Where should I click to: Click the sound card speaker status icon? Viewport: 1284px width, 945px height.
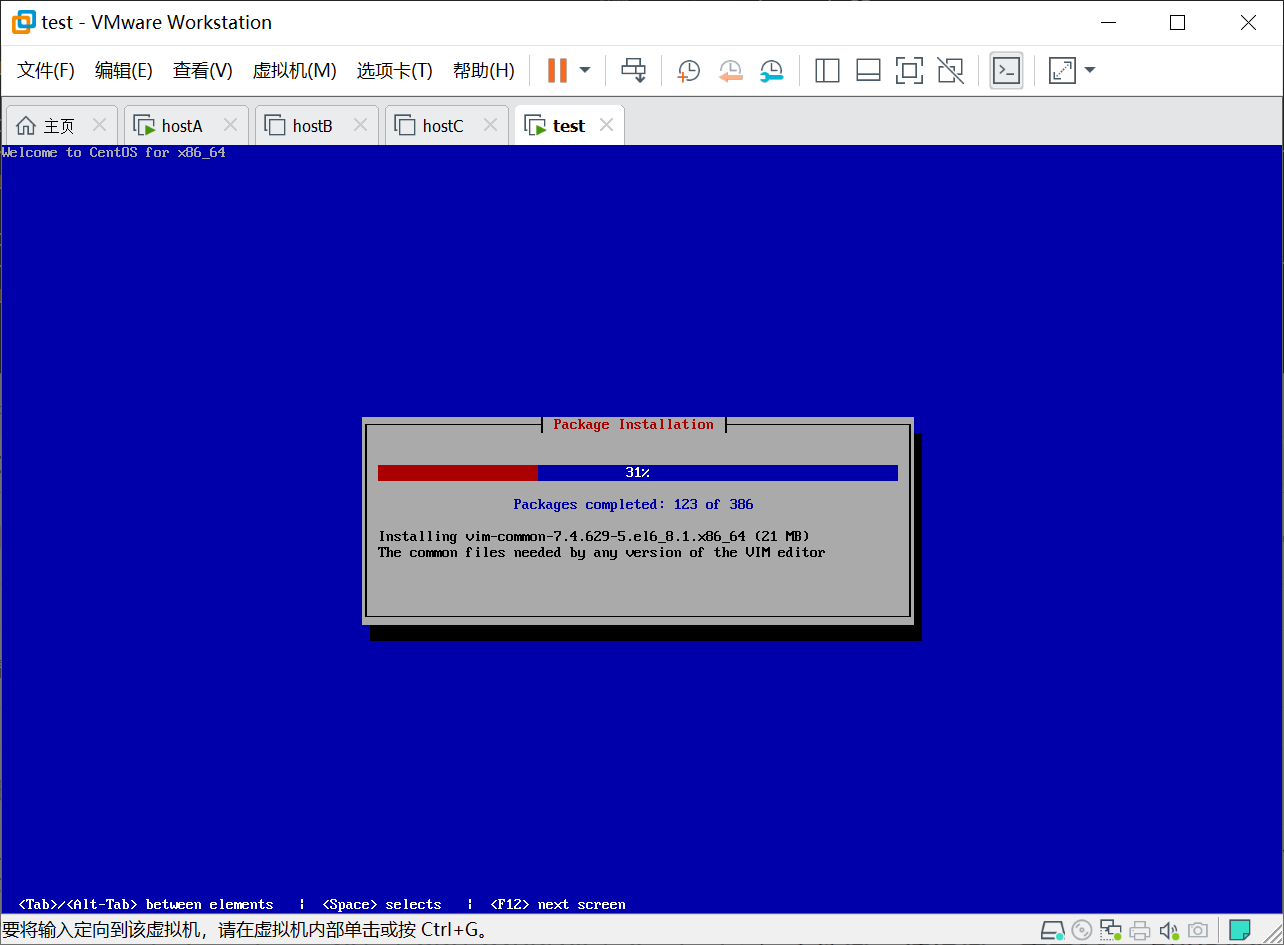pos(1169,931)
